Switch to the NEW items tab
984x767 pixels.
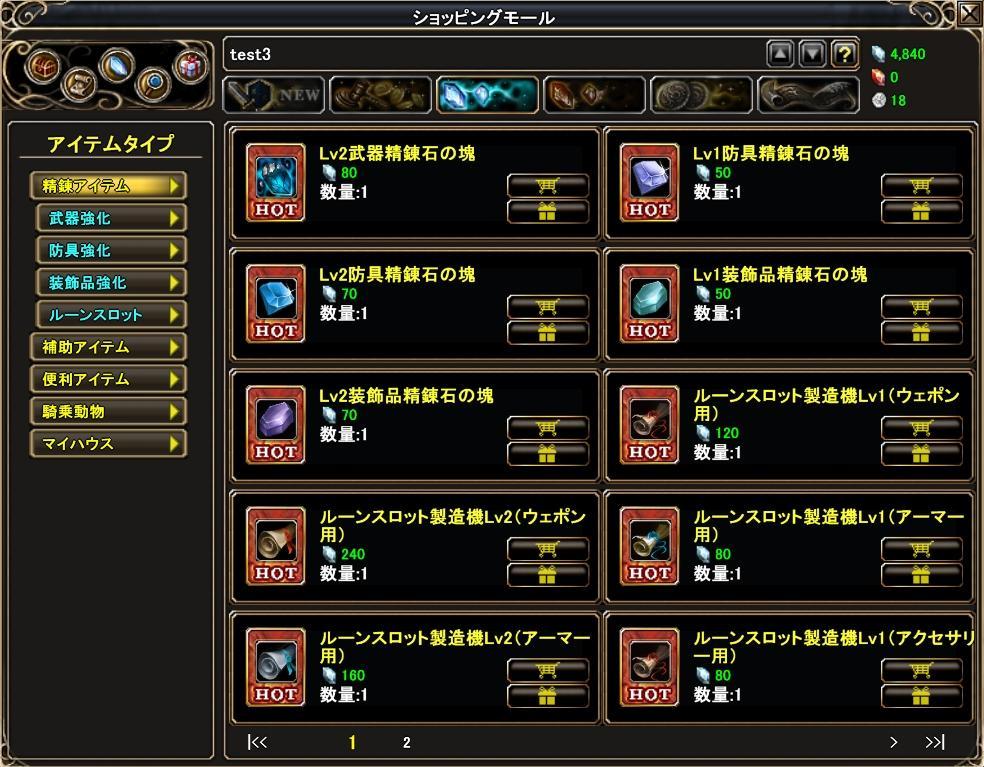tap(274, 95)
